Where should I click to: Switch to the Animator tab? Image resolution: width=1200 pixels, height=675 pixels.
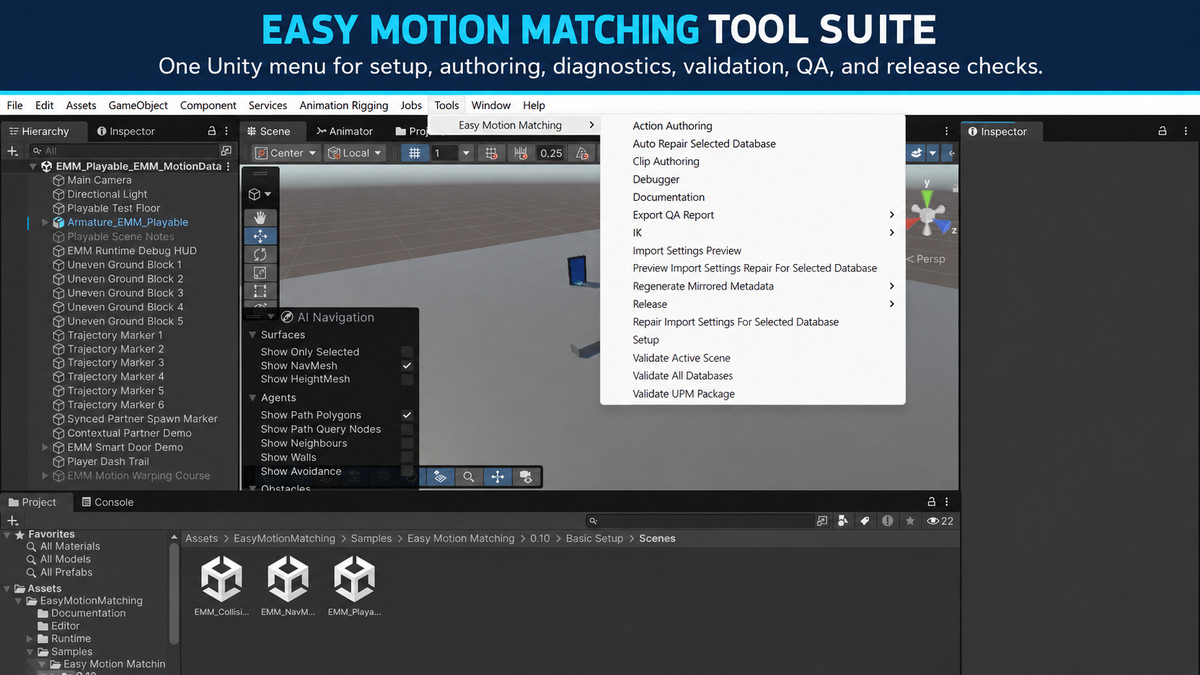[344, 131]
